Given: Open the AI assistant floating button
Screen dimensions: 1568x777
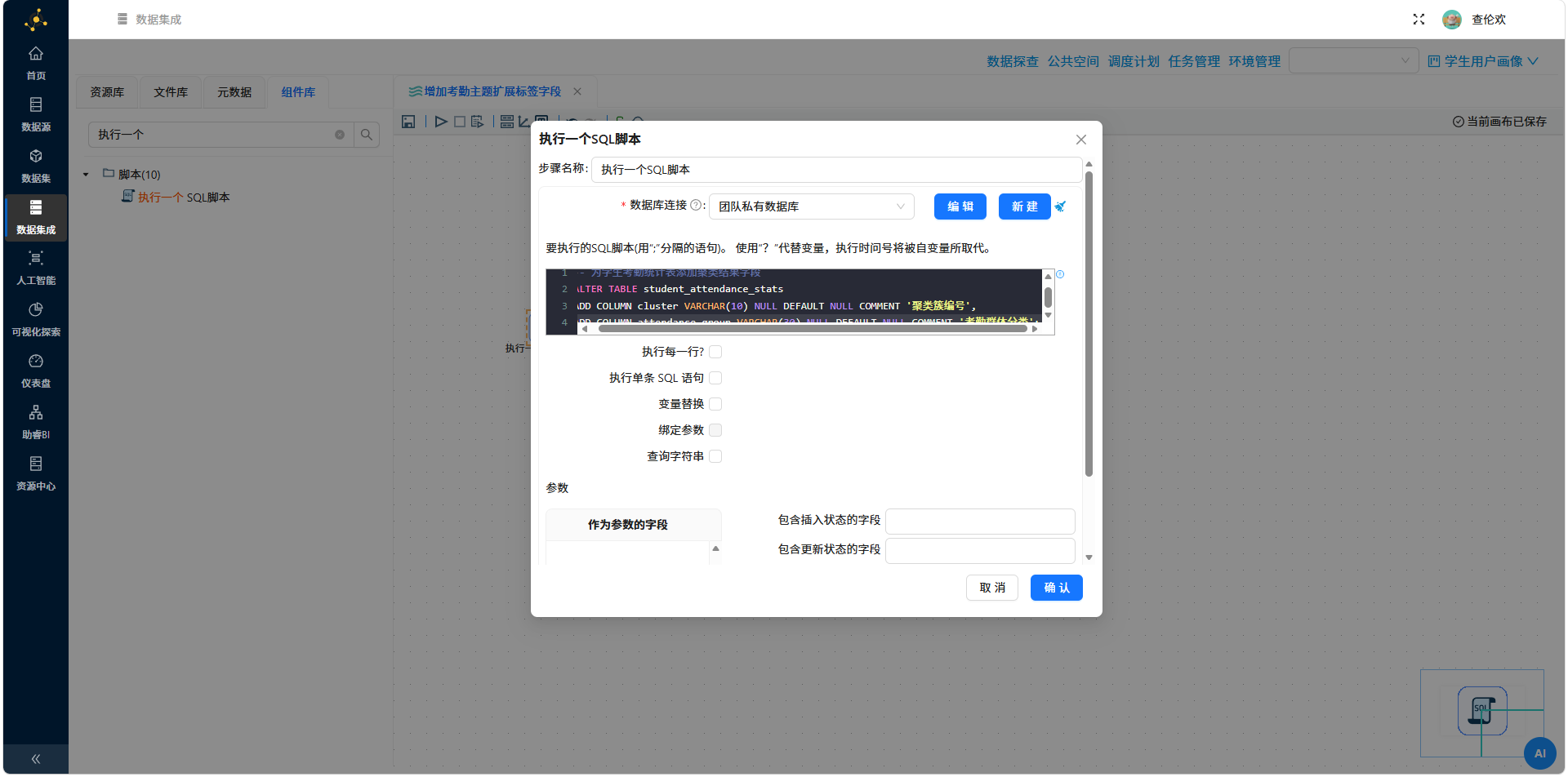Looking at the screenshot, I should [x=1540, y=753].
